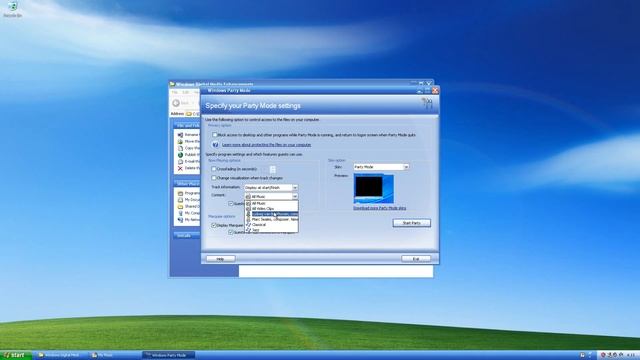
Task: Open learn more about protecting files link
Action: (266, 145)
